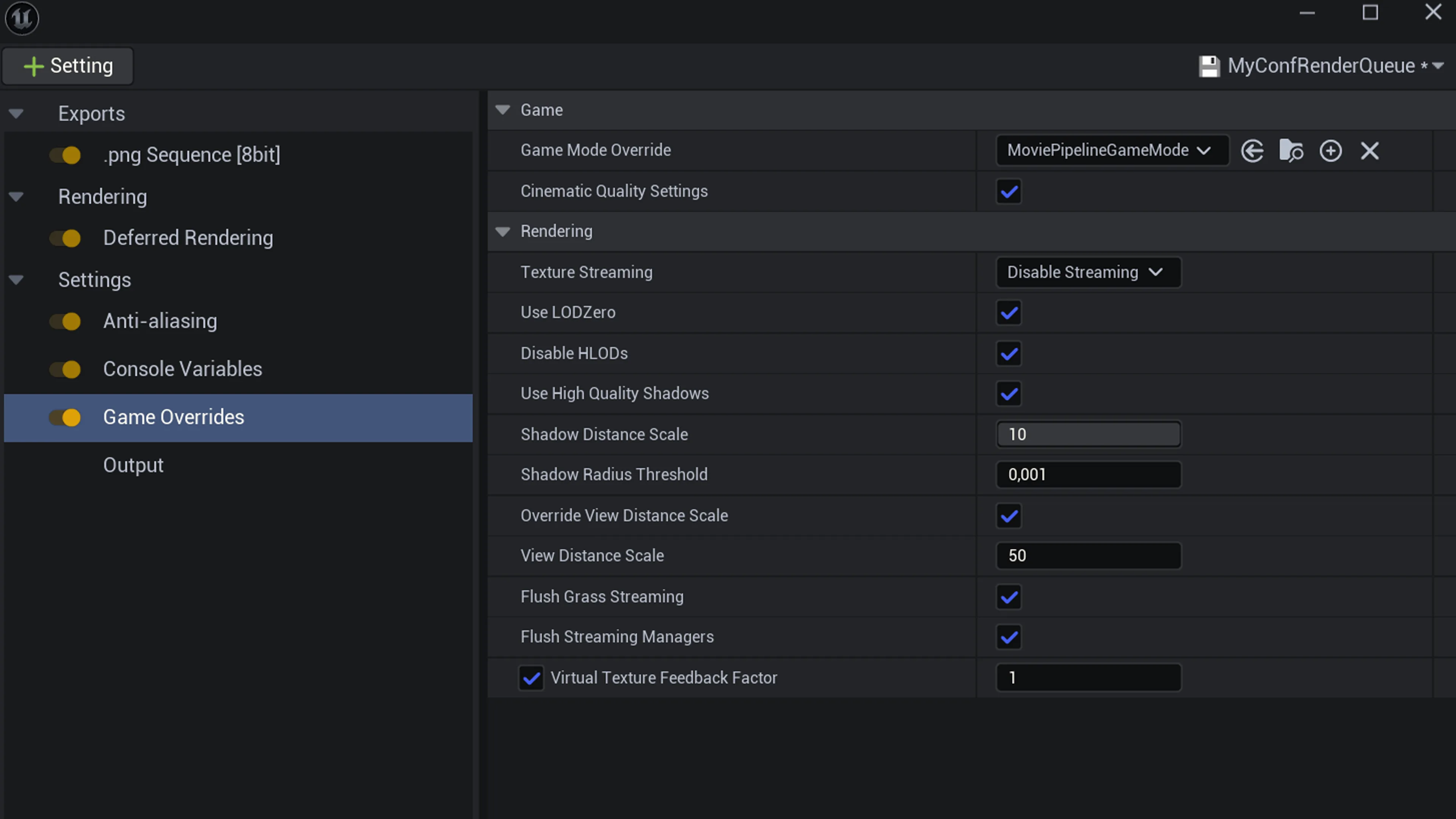This screenshot has width=1456, height=819.
Task: Click the green plus Setting icon
Action: pos(33,66)
